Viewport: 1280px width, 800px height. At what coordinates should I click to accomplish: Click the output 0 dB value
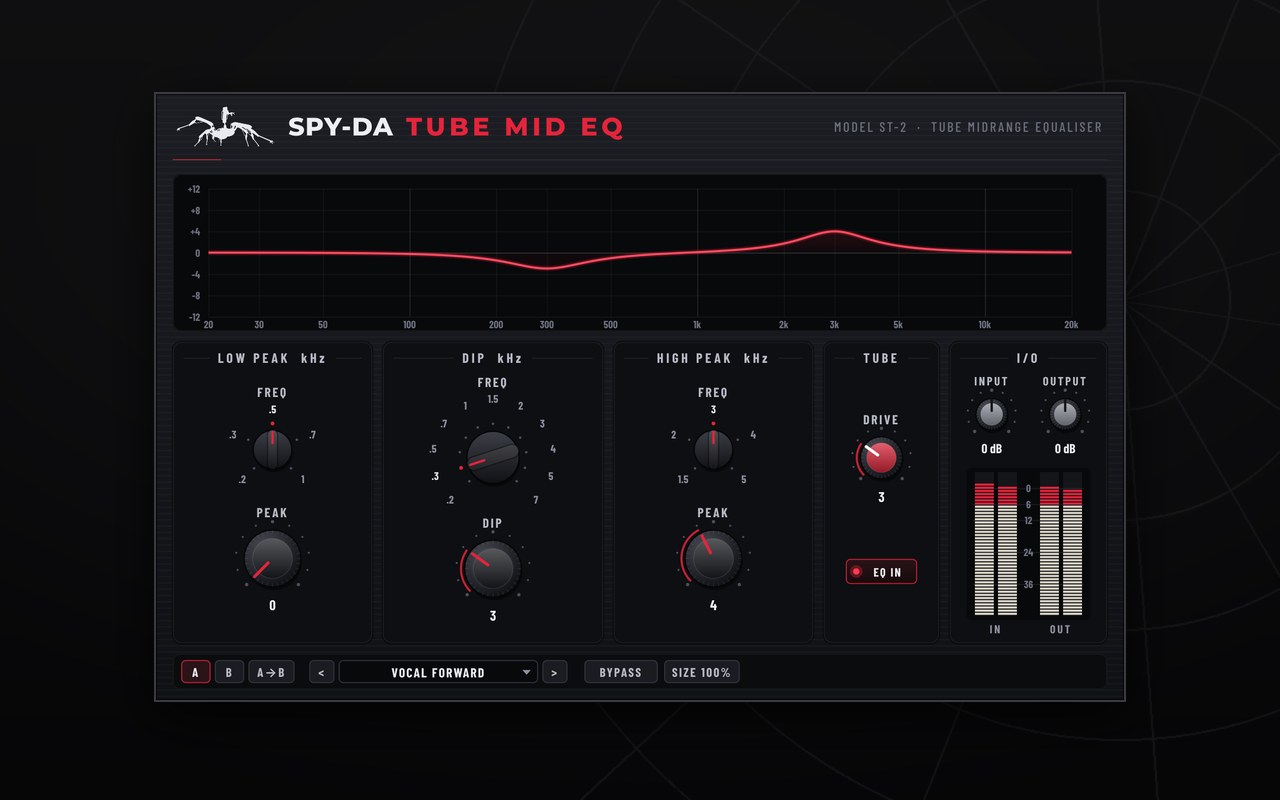pyautogui.click(x=1065, y=449)
